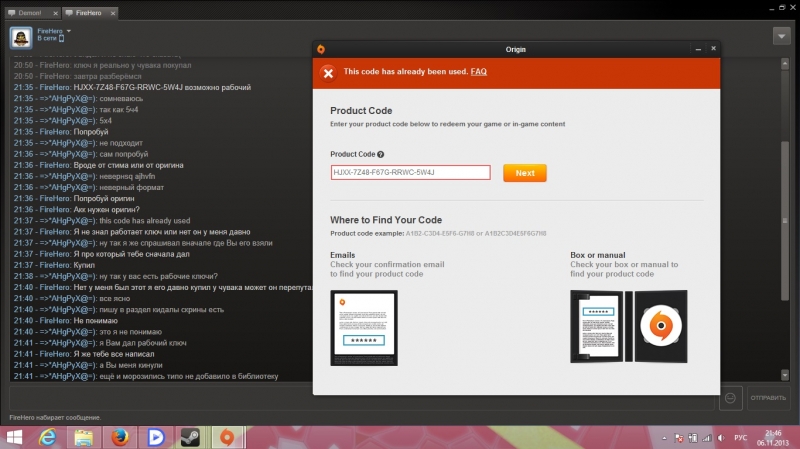Screen dimensions: 800x449
Task: Click the Emails confirmation illustration
Action: (x=364, y=328)
